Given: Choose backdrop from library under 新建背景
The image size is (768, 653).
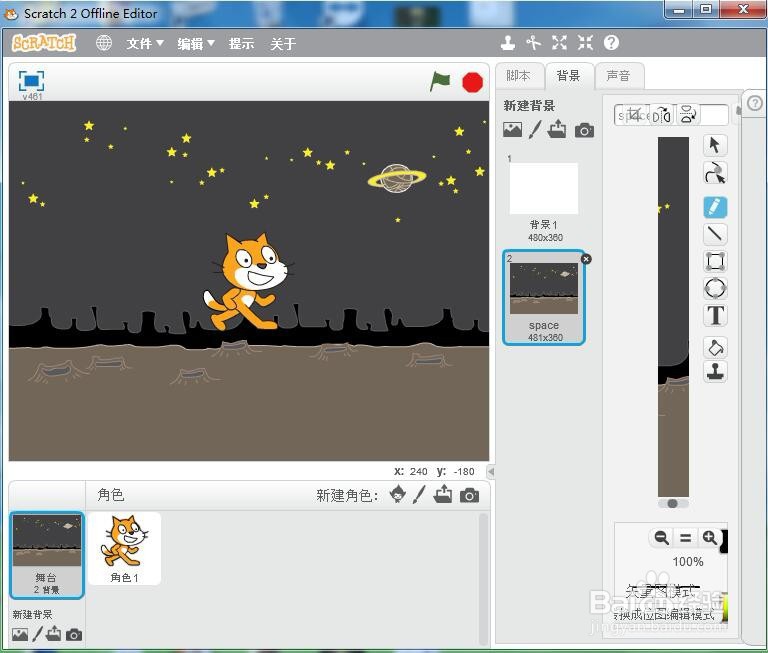Looking at the screenshot, I should point(512,130).
